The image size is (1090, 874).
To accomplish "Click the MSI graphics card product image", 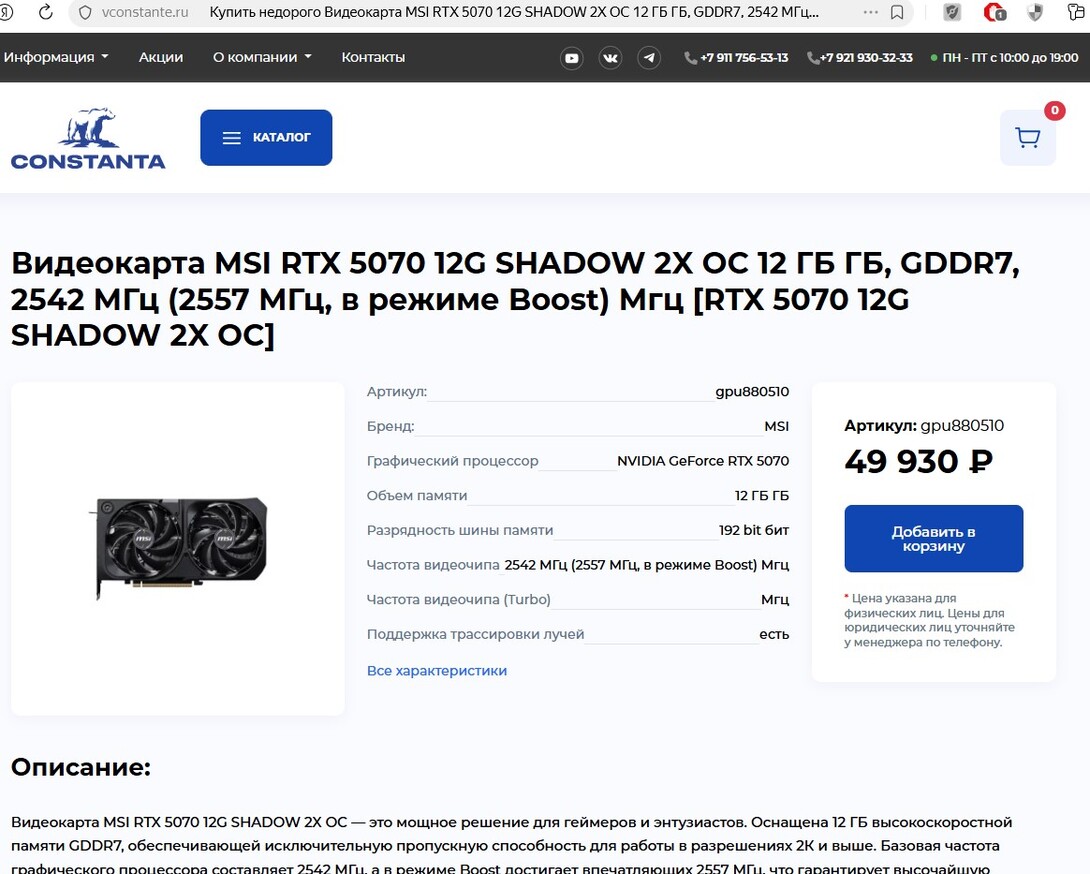I will tap(178, 548).
